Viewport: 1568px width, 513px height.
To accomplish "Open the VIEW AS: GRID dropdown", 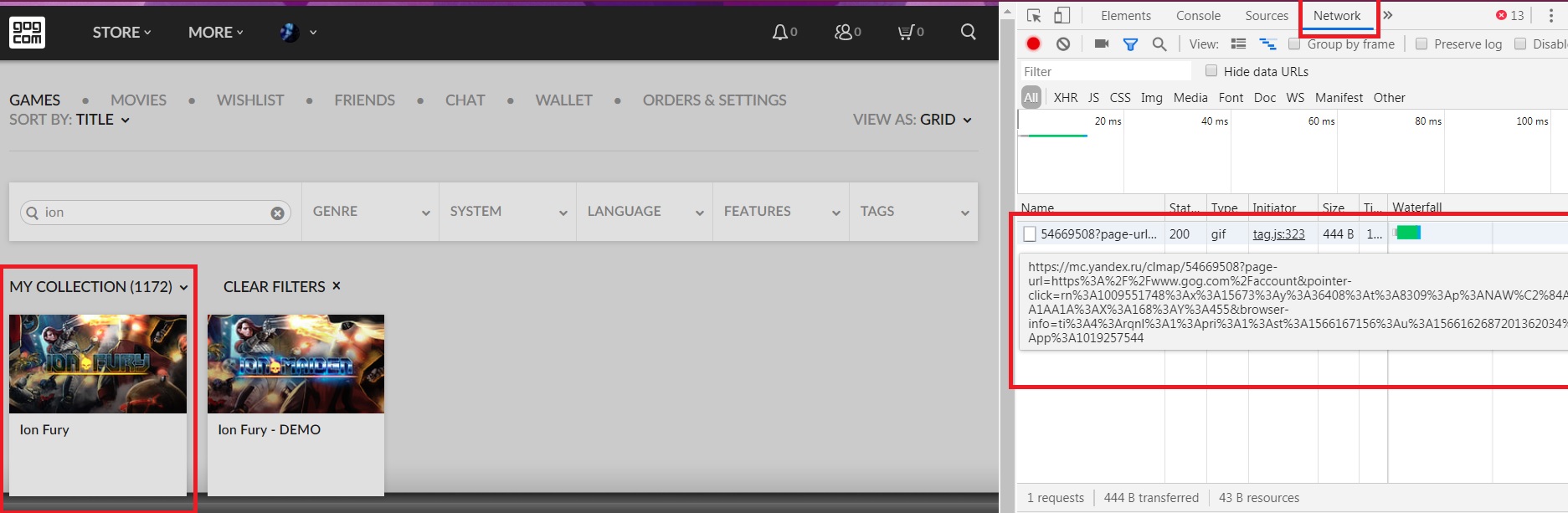I will click(913, 120).
